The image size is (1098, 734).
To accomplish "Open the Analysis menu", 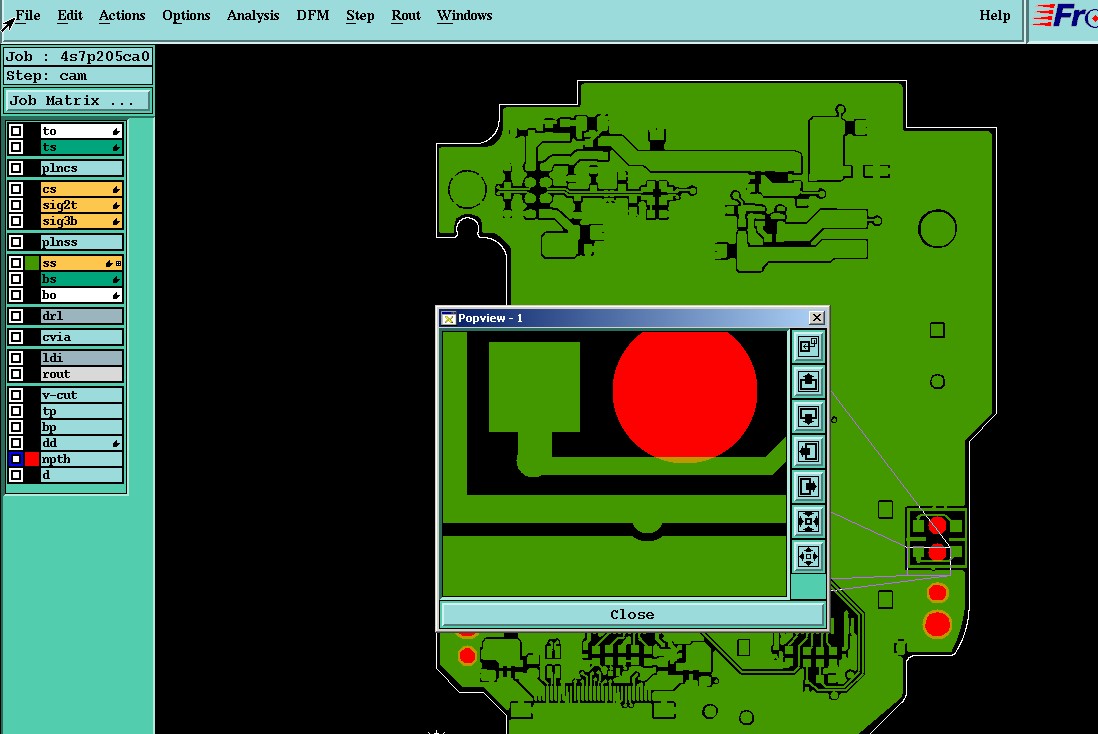I will (253, 15).
